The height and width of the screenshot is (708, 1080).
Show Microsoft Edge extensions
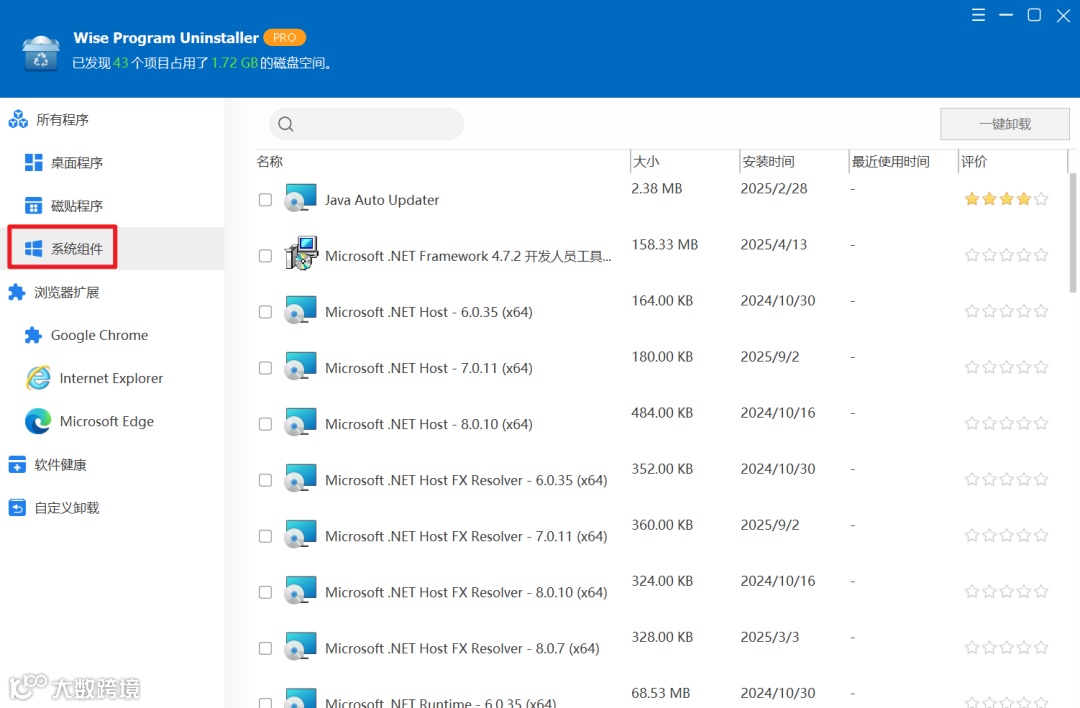[x=107, y=421]
